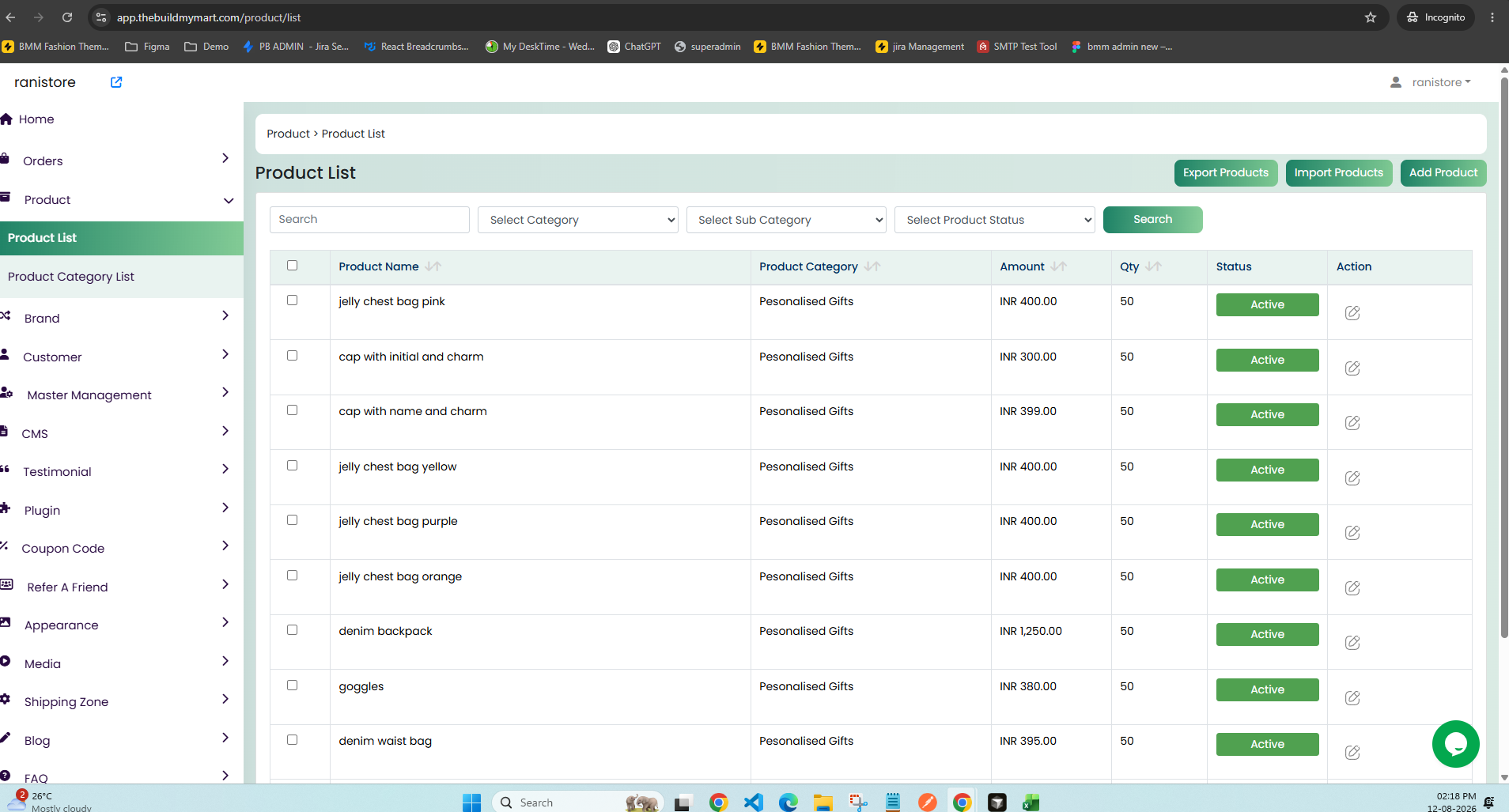Open the browser three-dot menu
Viewport: 1509px width, 812px height.
[x=1492, y=17]
